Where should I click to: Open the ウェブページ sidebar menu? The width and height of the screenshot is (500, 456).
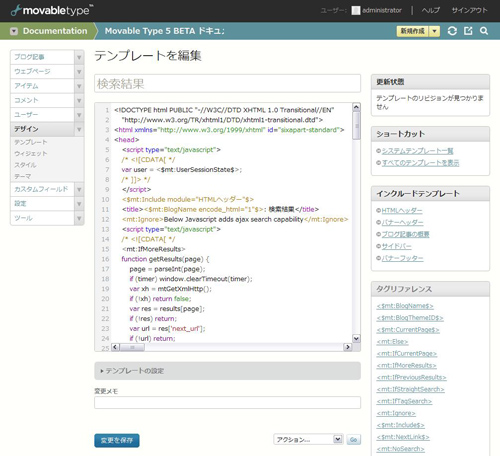42,71
